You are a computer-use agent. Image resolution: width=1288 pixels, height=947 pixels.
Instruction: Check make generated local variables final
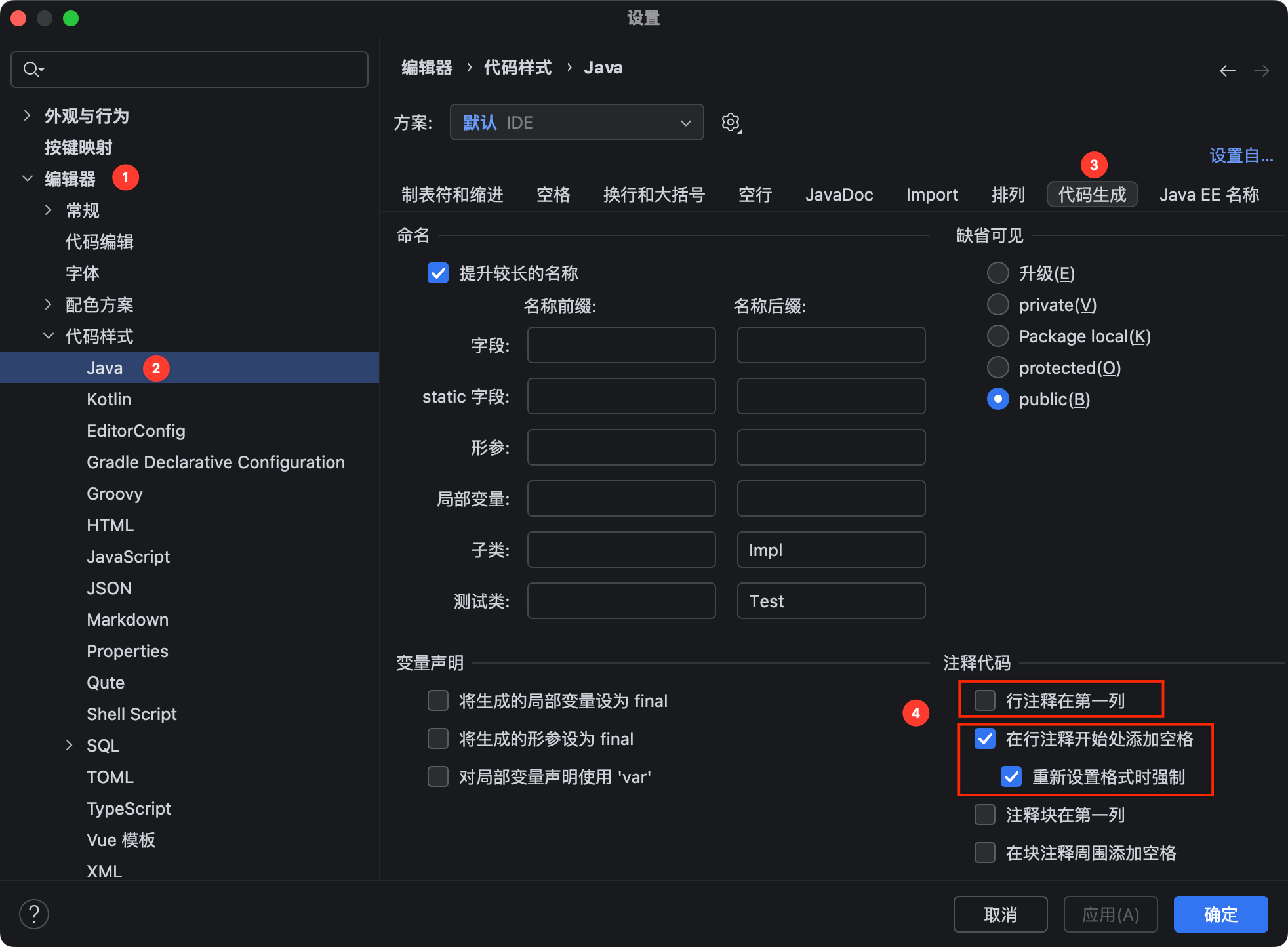point(438,700)
